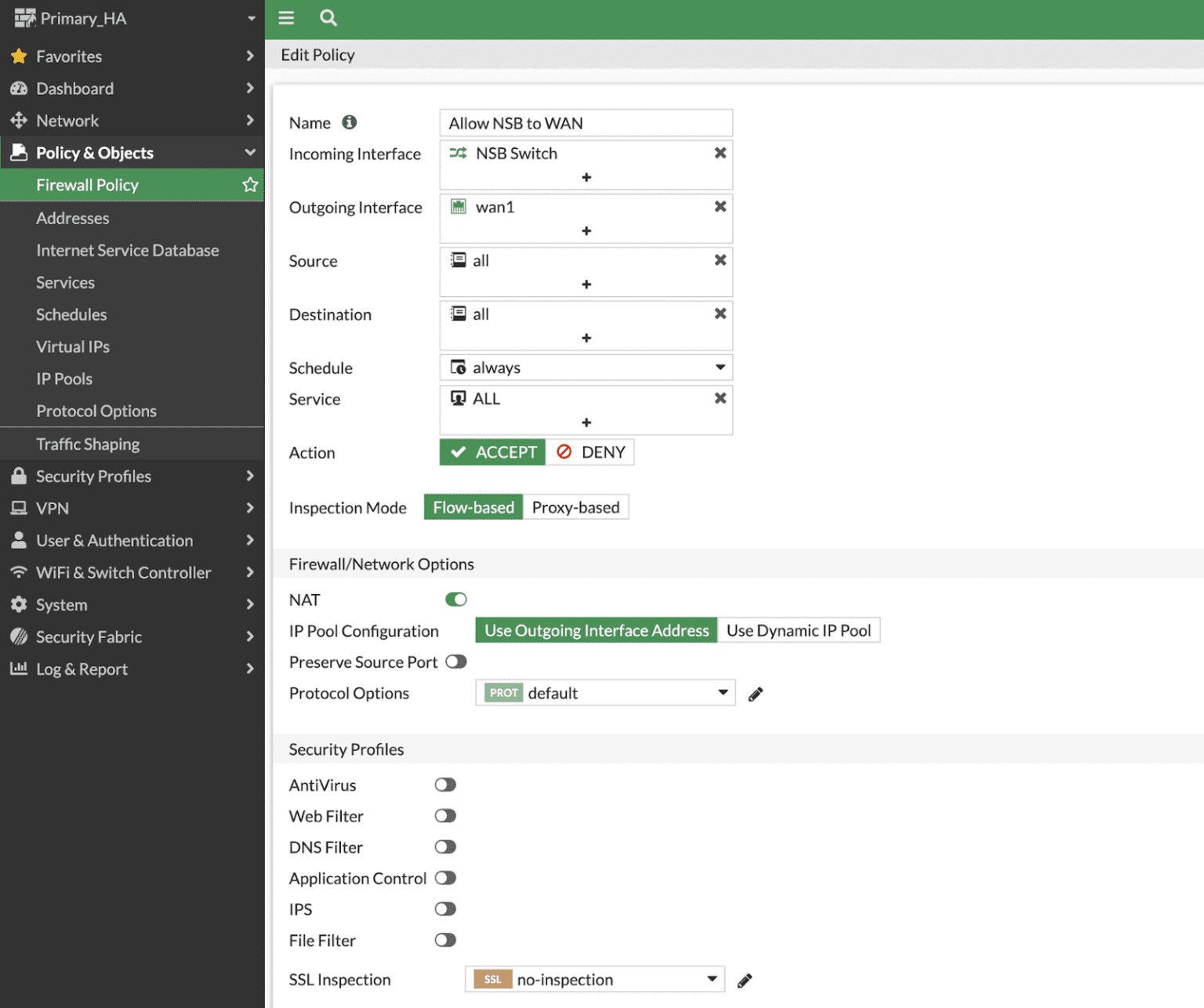Add another Source entry with the plus icon

click(x=586, y=284)
